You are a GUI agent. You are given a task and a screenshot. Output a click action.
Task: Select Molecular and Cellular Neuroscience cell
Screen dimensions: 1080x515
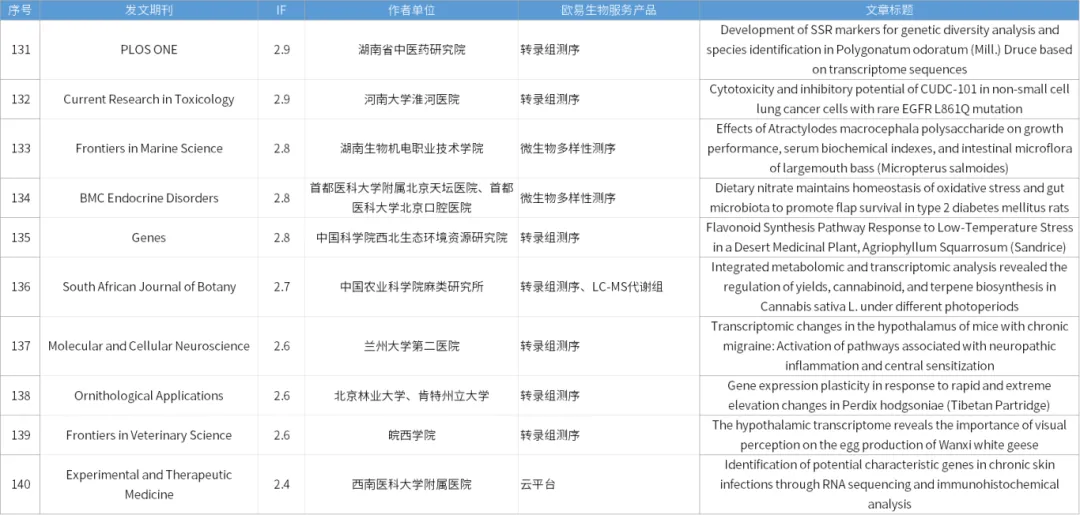tap(149, 346)
